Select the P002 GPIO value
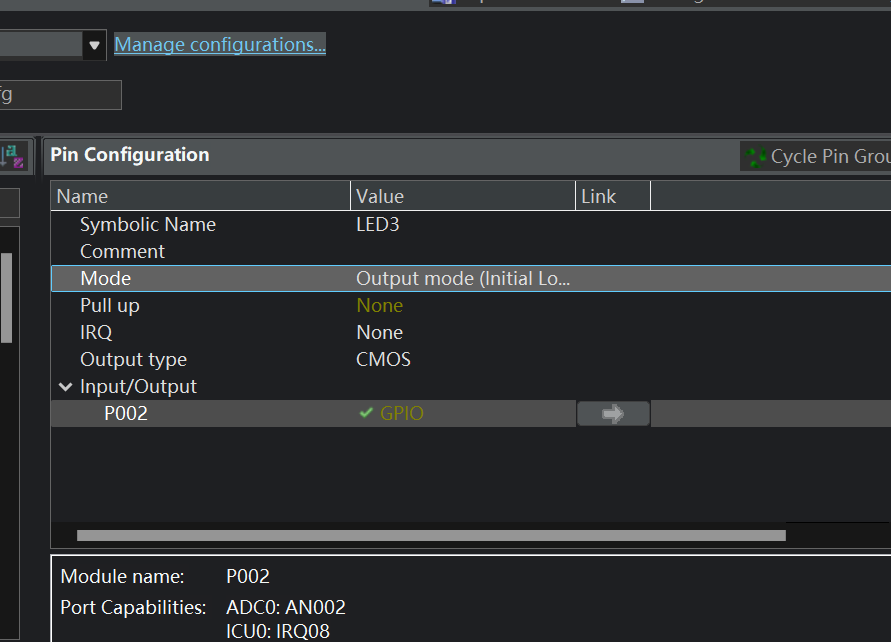The image size is (891, 642). point(402,414)
